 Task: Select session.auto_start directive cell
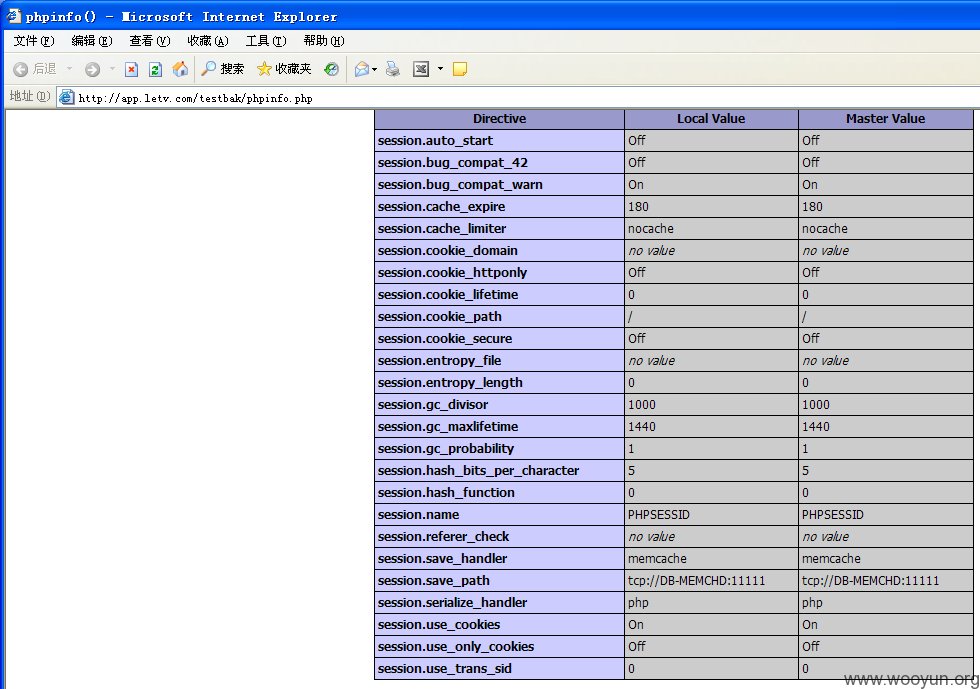(499, 141)
